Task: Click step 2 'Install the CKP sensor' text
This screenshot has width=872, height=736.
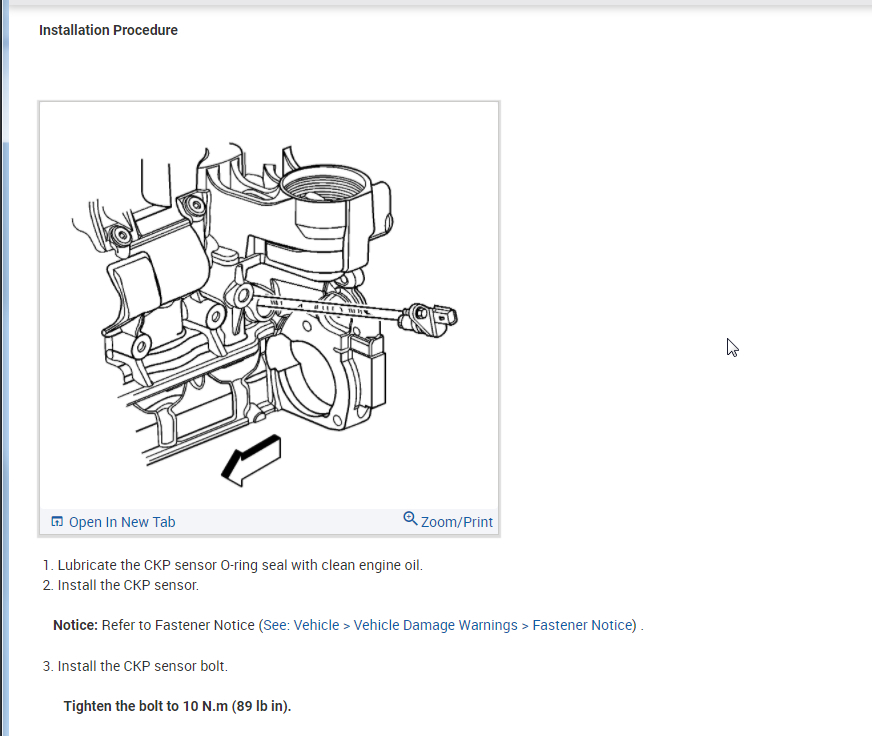Action: click(x=128, y=585)
